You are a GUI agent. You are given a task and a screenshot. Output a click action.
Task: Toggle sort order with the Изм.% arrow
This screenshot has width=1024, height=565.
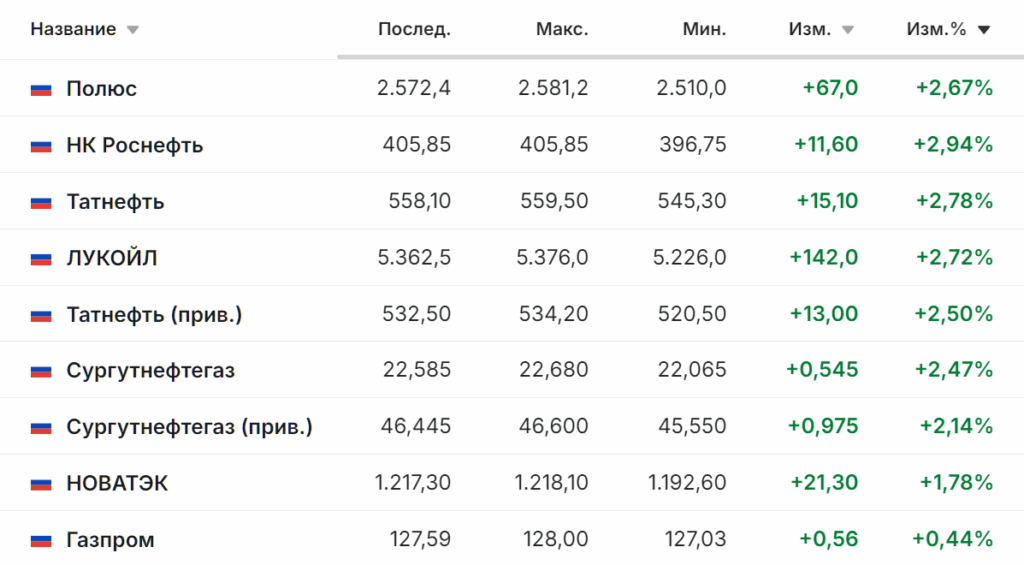click(984, 30)
